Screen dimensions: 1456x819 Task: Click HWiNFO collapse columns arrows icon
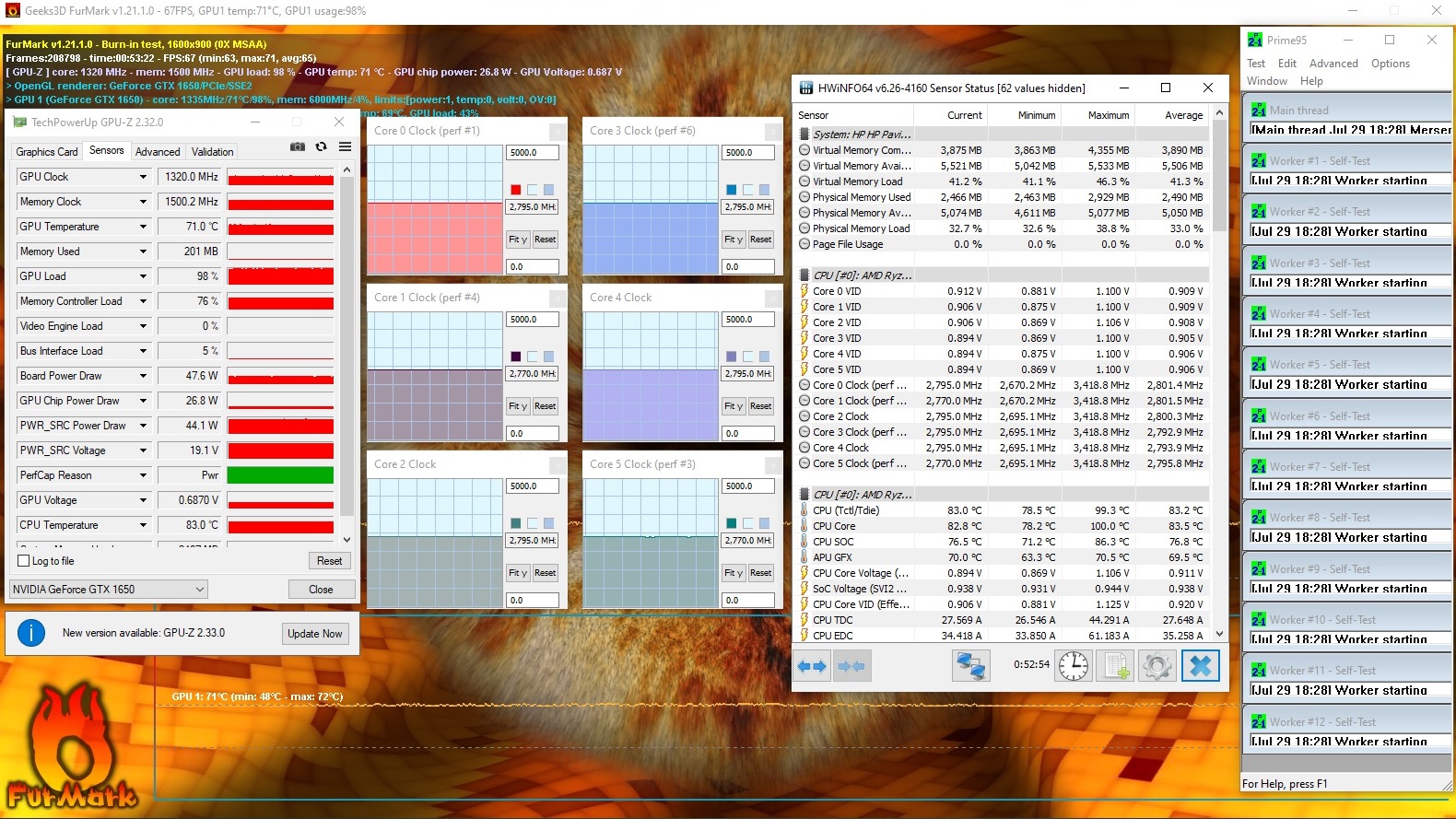851,666
